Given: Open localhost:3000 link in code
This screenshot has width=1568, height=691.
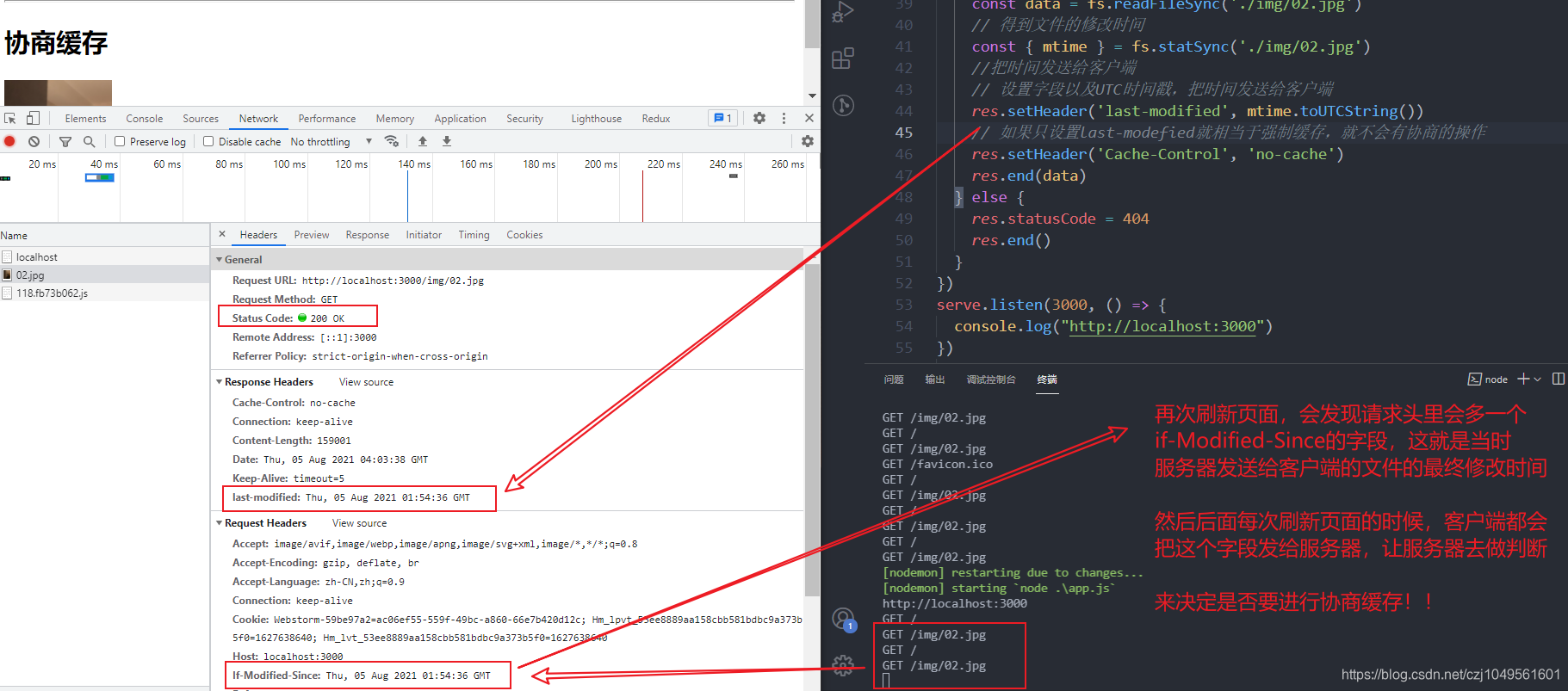Looking at the screenshot, I should click(1162, 326).
